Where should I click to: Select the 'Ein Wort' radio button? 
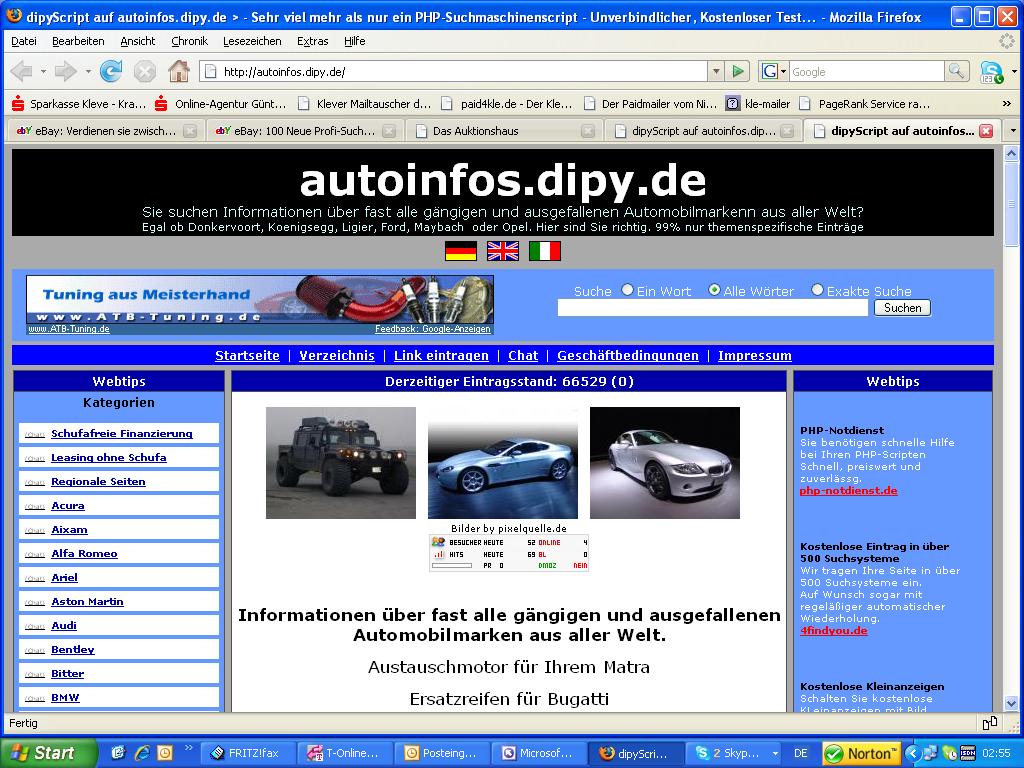click(627, 290)
